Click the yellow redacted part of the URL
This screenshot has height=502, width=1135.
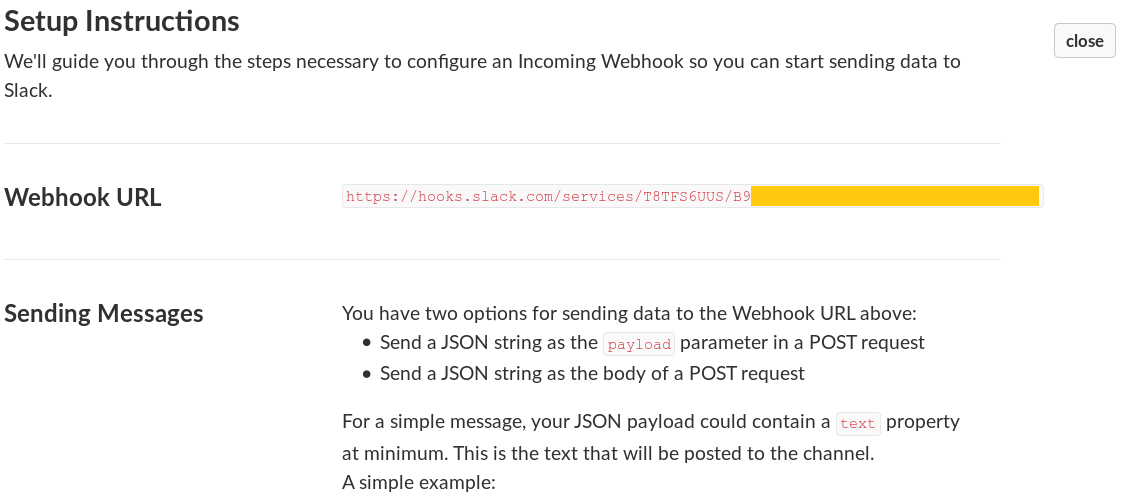point(895,196)
